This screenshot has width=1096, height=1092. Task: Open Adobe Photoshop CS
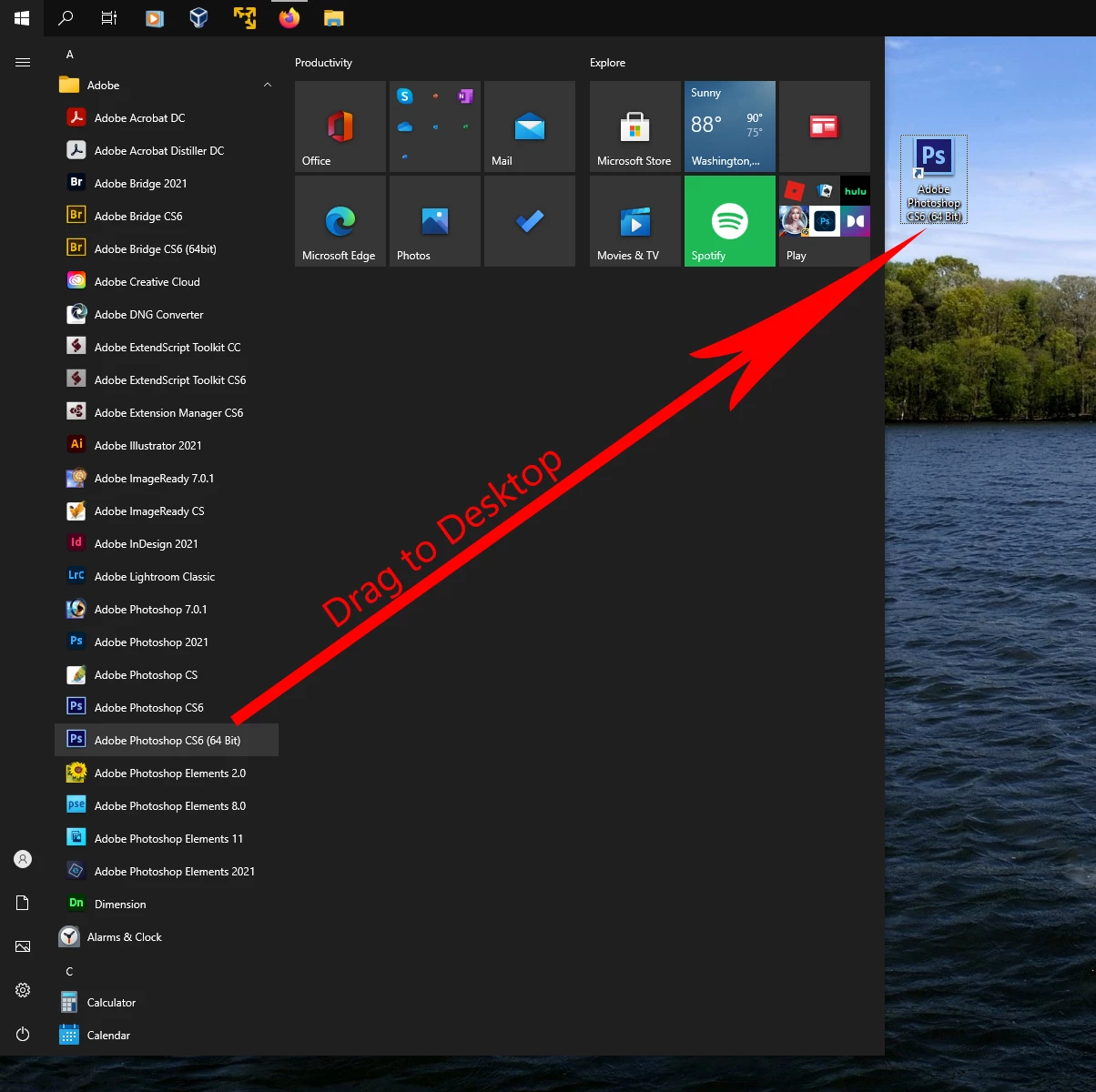click(x=167, y=675)
